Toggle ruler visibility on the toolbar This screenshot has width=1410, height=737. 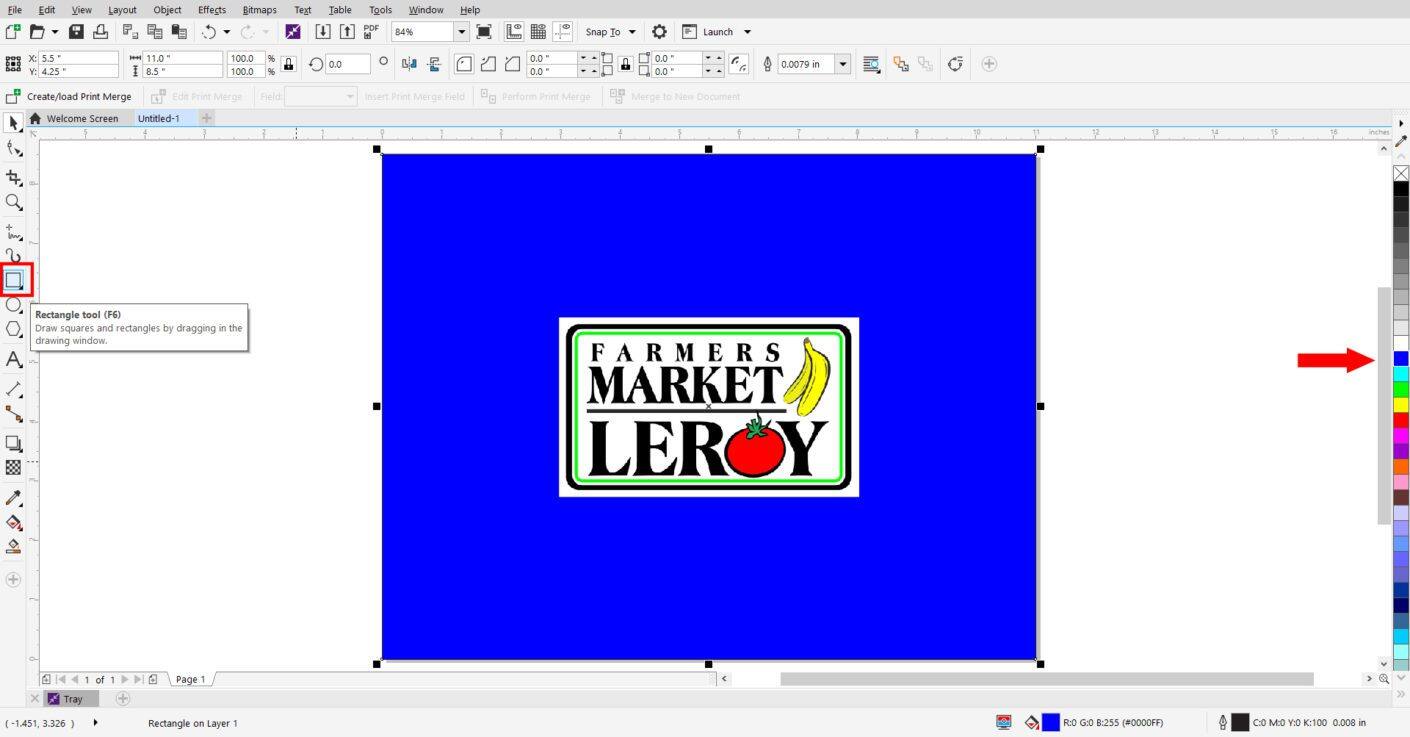(x=512, y=31)
